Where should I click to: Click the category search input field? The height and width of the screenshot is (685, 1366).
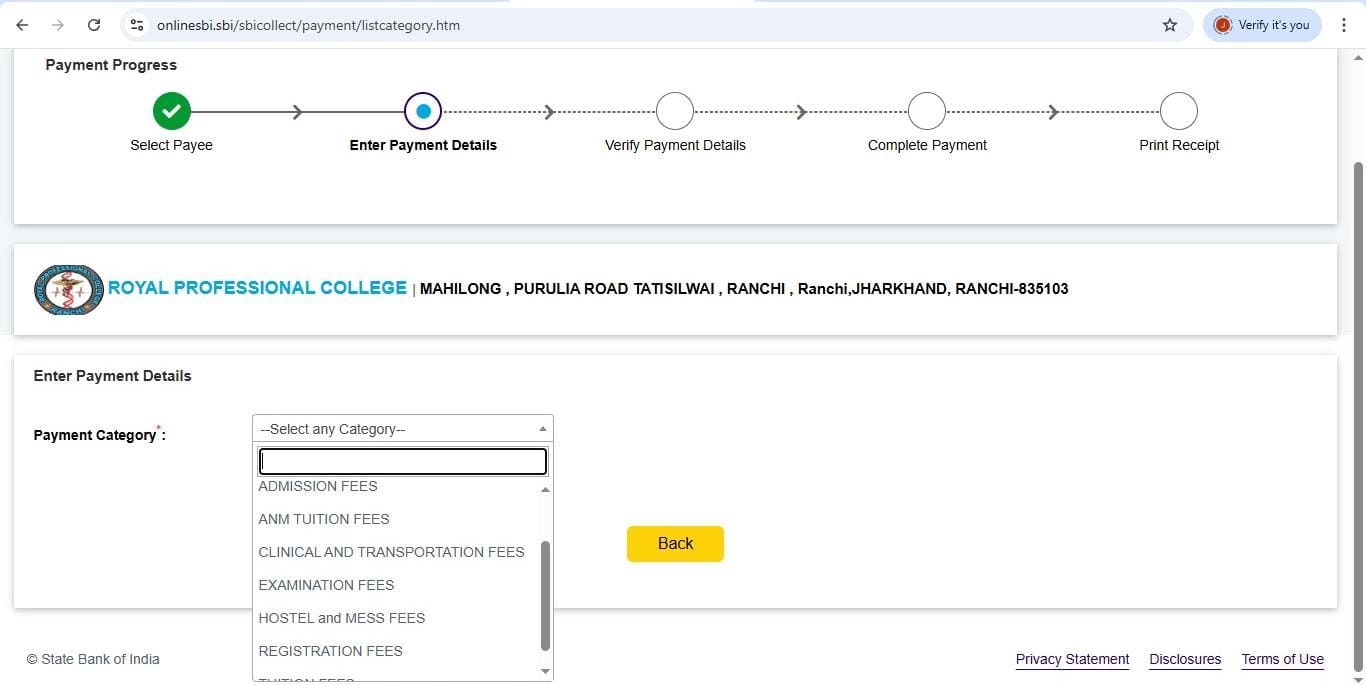point(402,461)
